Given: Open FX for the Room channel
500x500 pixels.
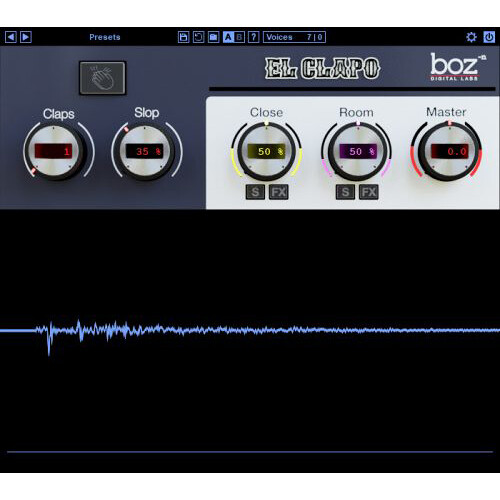Looking at the screenshot, I should tap(369, 192).
